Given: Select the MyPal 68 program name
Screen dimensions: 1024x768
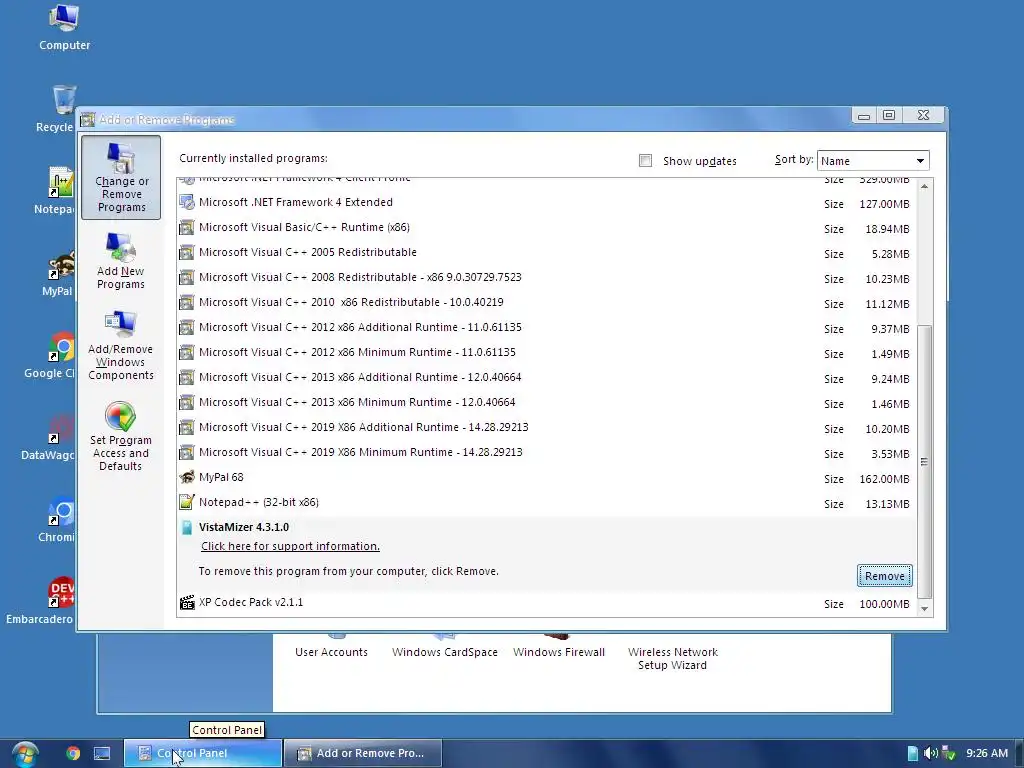Looking at the screenshot, I should pos(221,477).
